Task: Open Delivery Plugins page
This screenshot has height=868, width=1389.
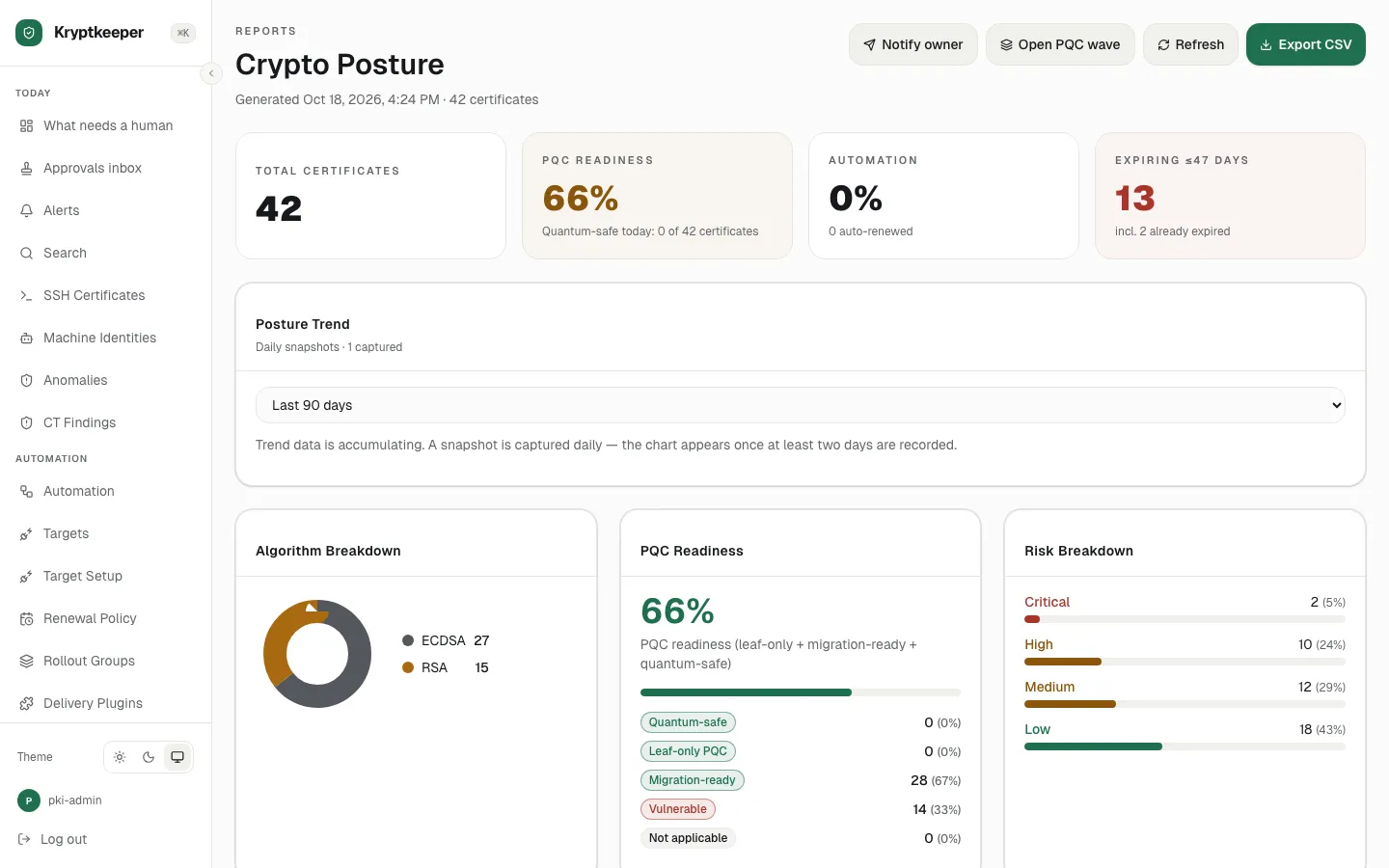Action: 106,703
